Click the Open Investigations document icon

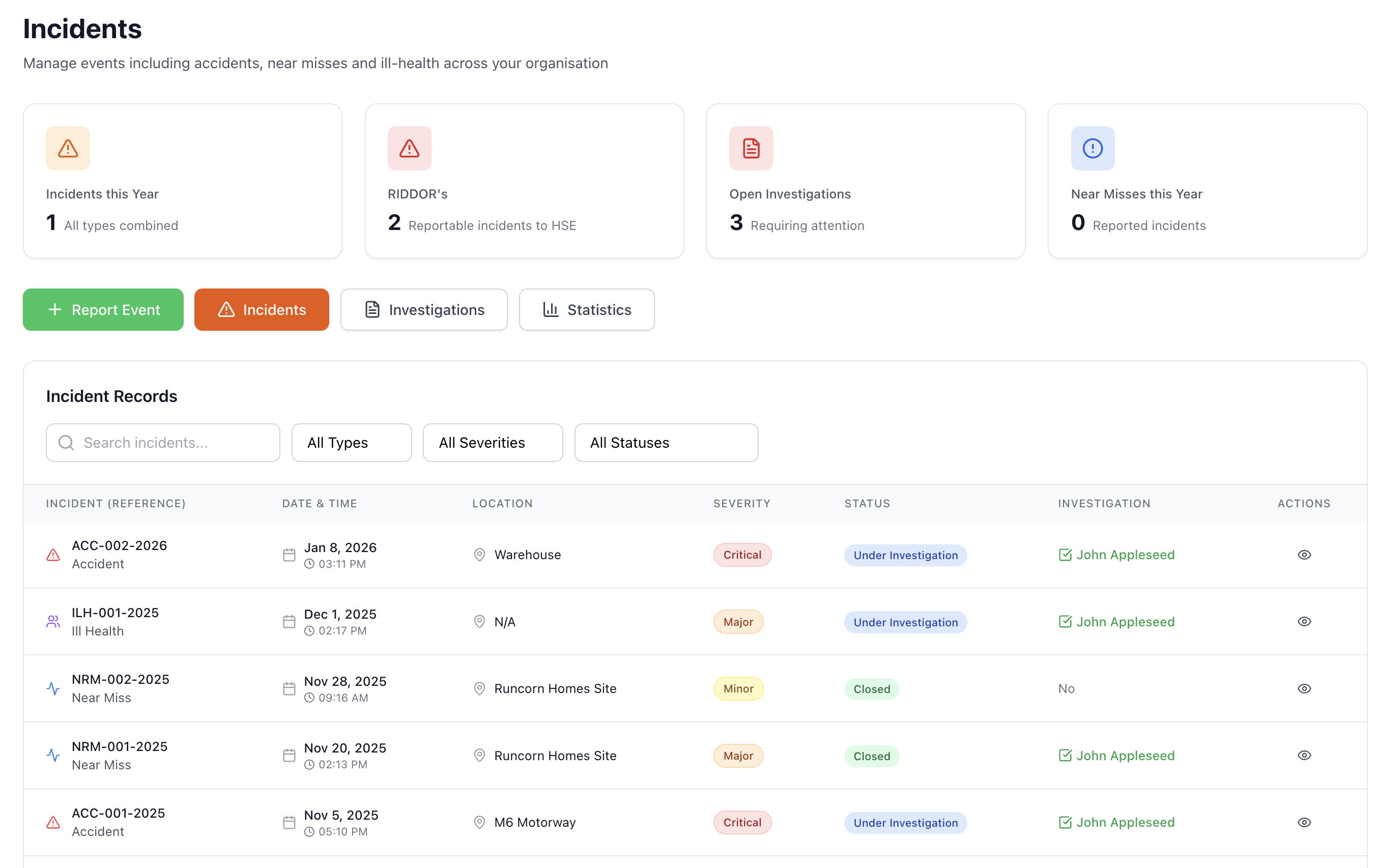pos(750,149)
